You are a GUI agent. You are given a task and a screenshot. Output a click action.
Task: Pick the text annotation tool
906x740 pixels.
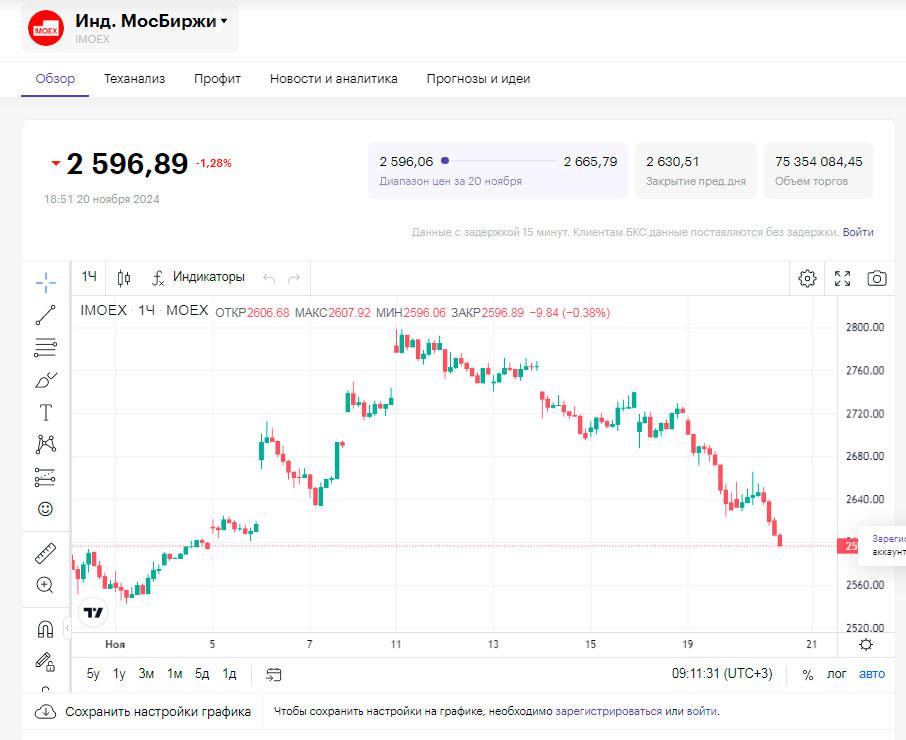[45, 412]
